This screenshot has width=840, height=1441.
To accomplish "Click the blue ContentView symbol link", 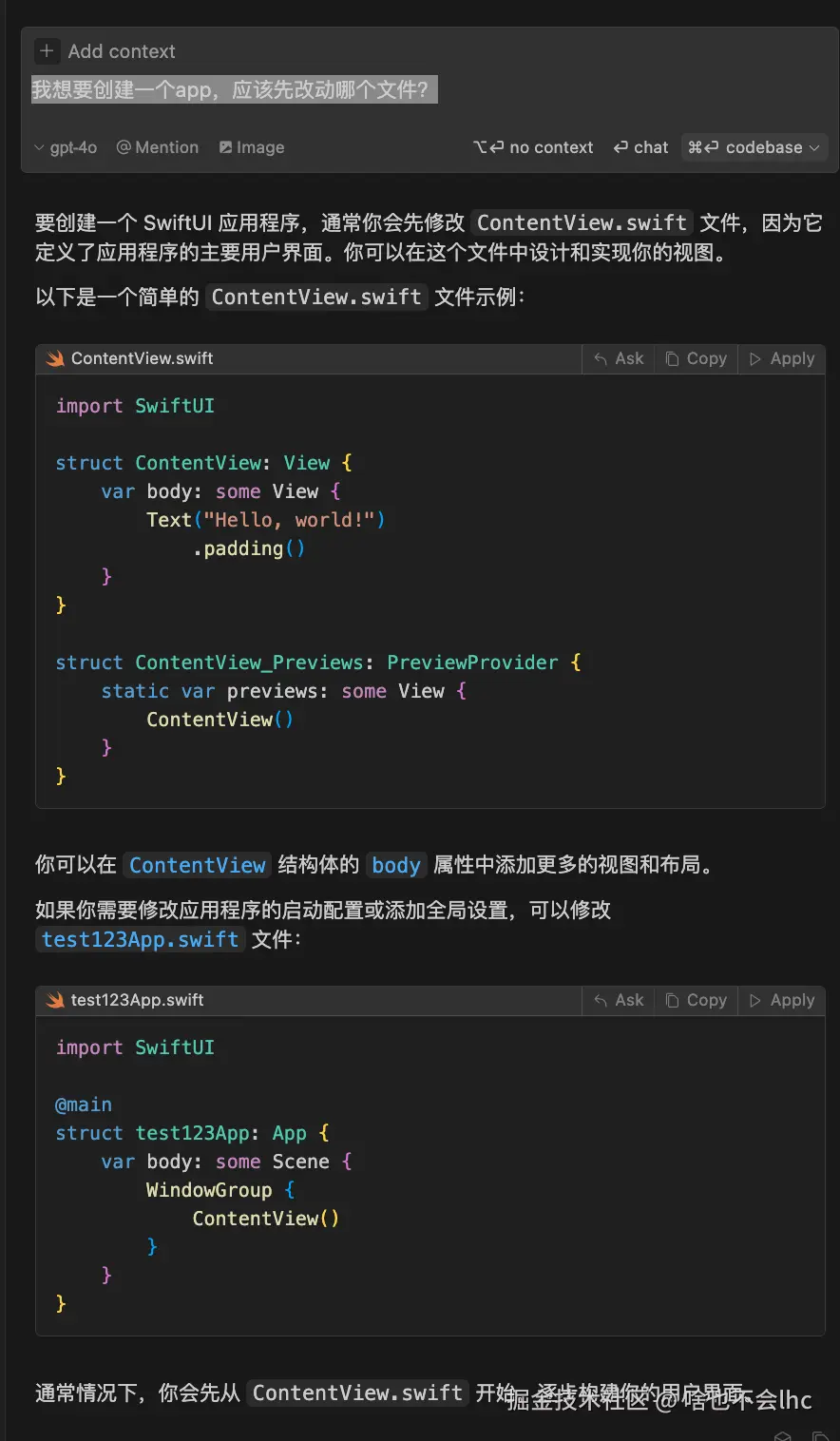I will coord(197,865).
